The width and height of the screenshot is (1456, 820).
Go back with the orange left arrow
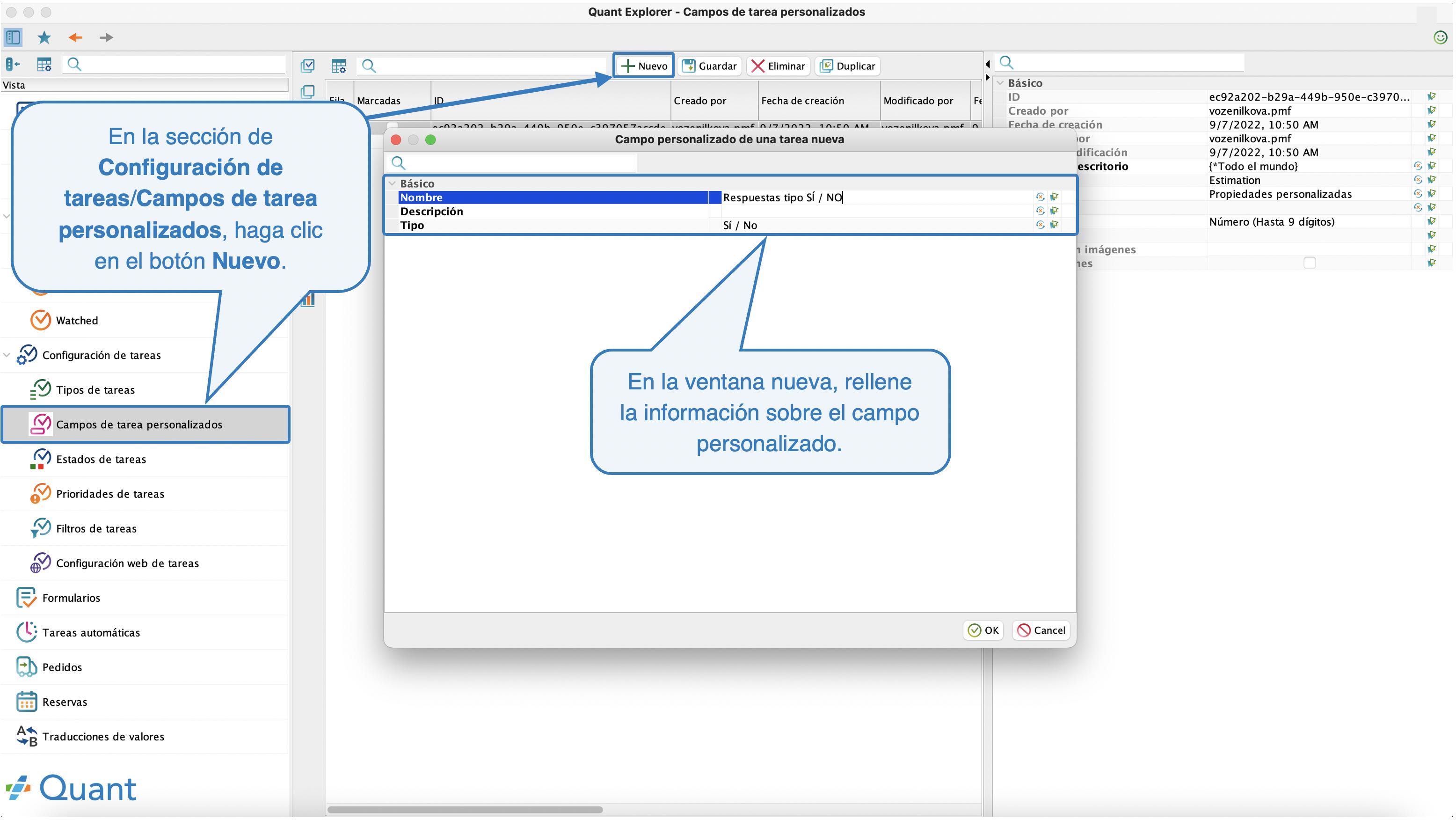coord(75,37)
